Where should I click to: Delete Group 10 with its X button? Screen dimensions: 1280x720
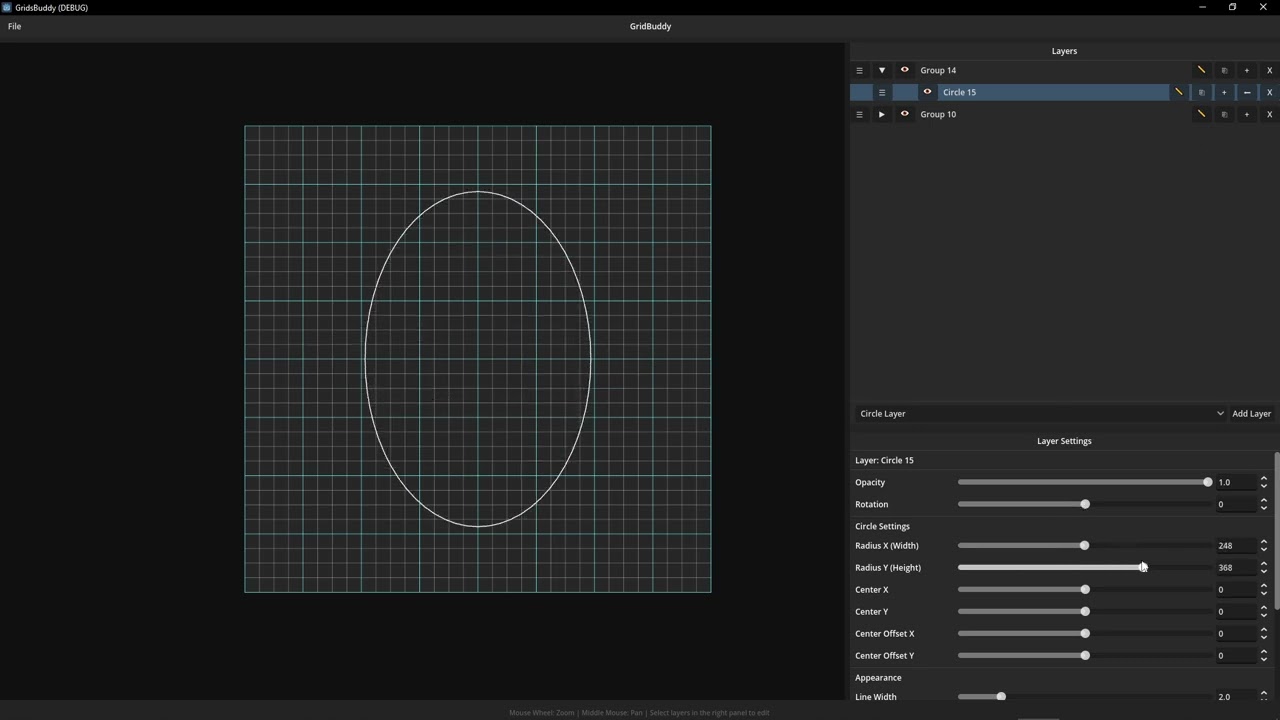tap(1270, 114)
